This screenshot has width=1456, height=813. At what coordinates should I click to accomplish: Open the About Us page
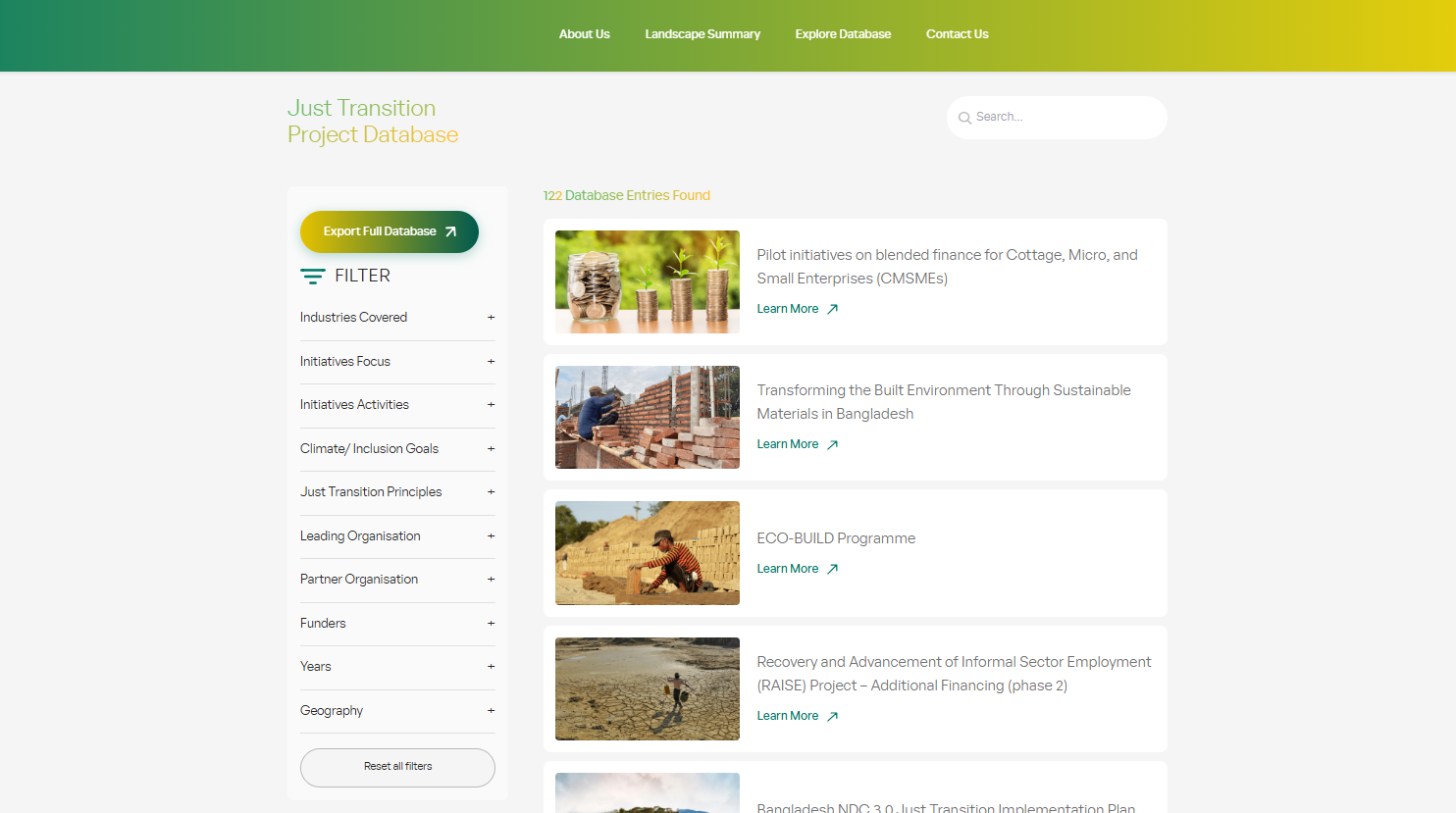click(x=585, y=34)
